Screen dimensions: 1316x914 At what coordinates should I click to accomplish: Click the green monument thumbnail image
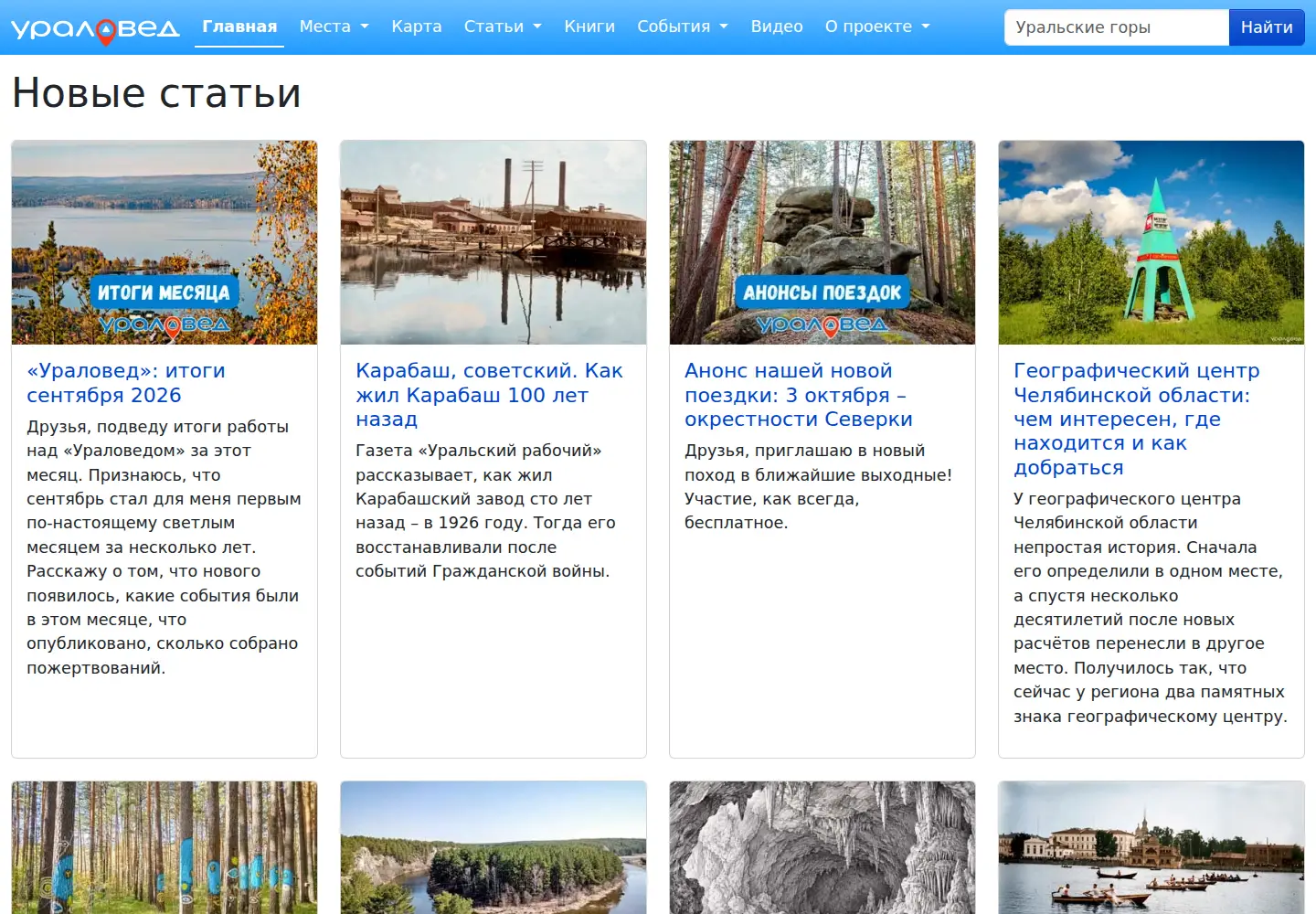coord(1151,242)
